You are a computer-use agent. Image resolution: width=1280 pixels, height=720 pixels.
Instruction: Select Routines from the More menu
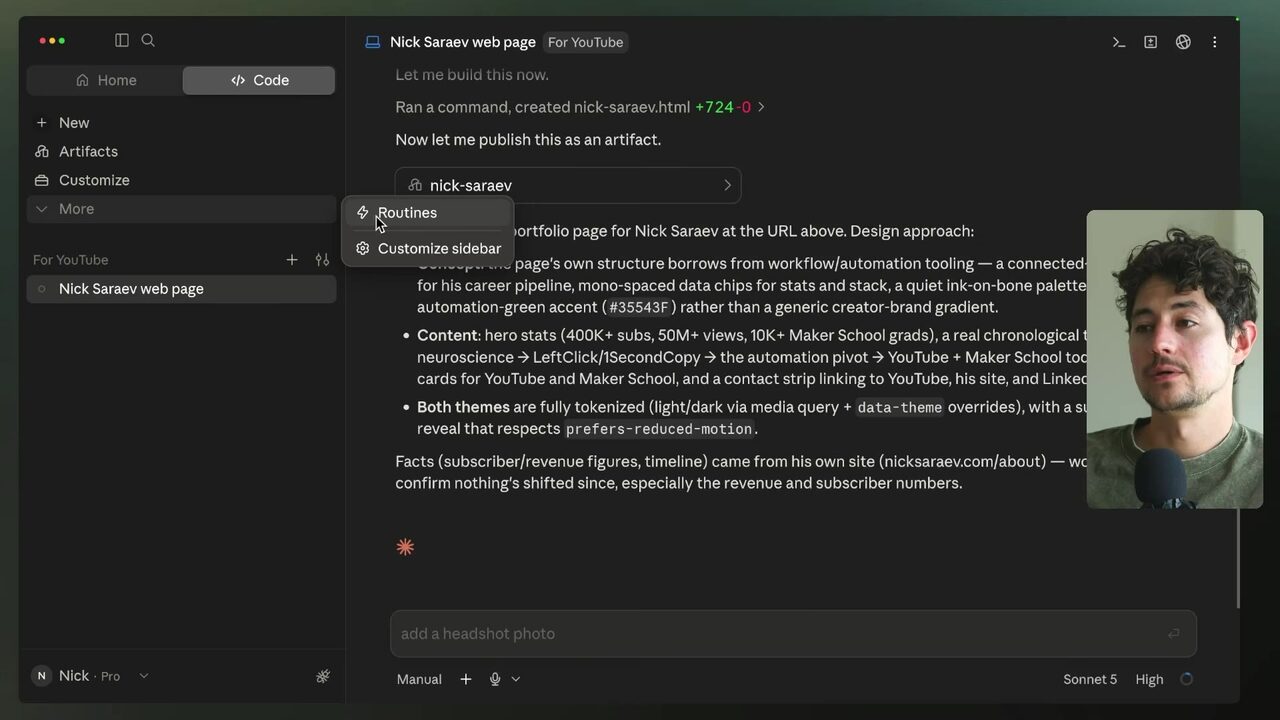click(x=427, y=213)
